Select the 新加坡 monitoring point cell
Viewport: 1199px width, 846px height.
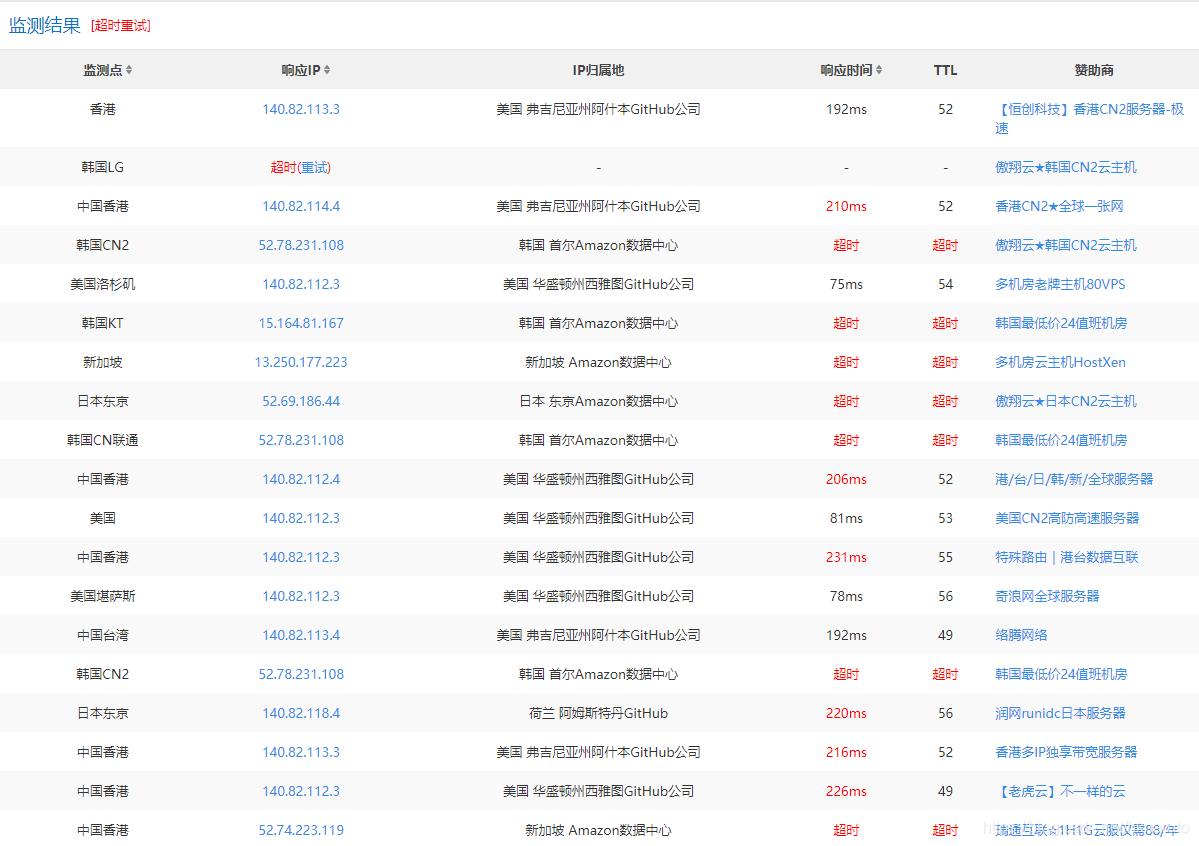[x=102, y=362]
